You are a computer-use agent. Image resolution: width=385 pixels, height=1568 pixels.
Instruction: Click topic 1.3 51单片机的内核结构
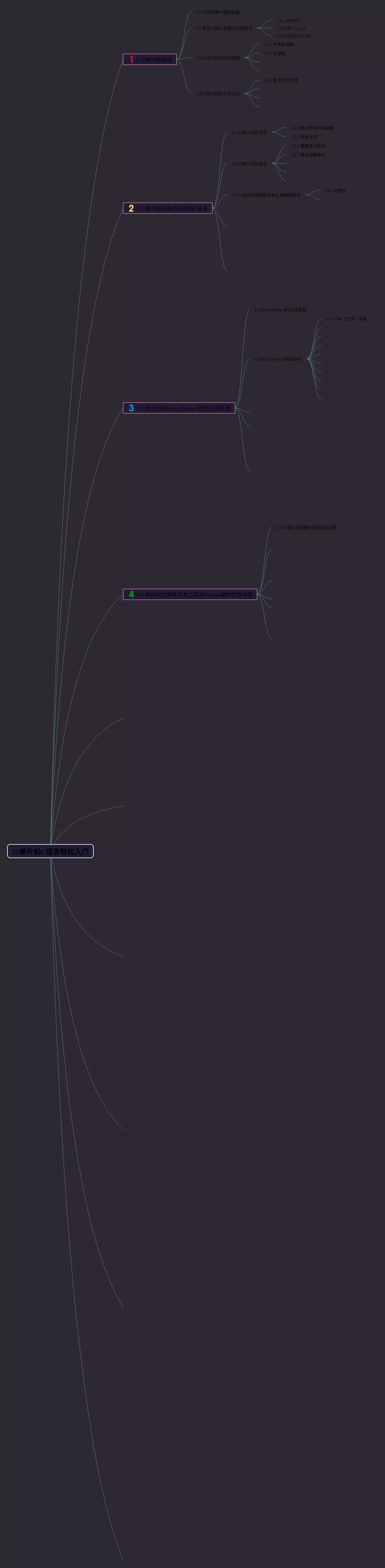[x=217, y=58]
